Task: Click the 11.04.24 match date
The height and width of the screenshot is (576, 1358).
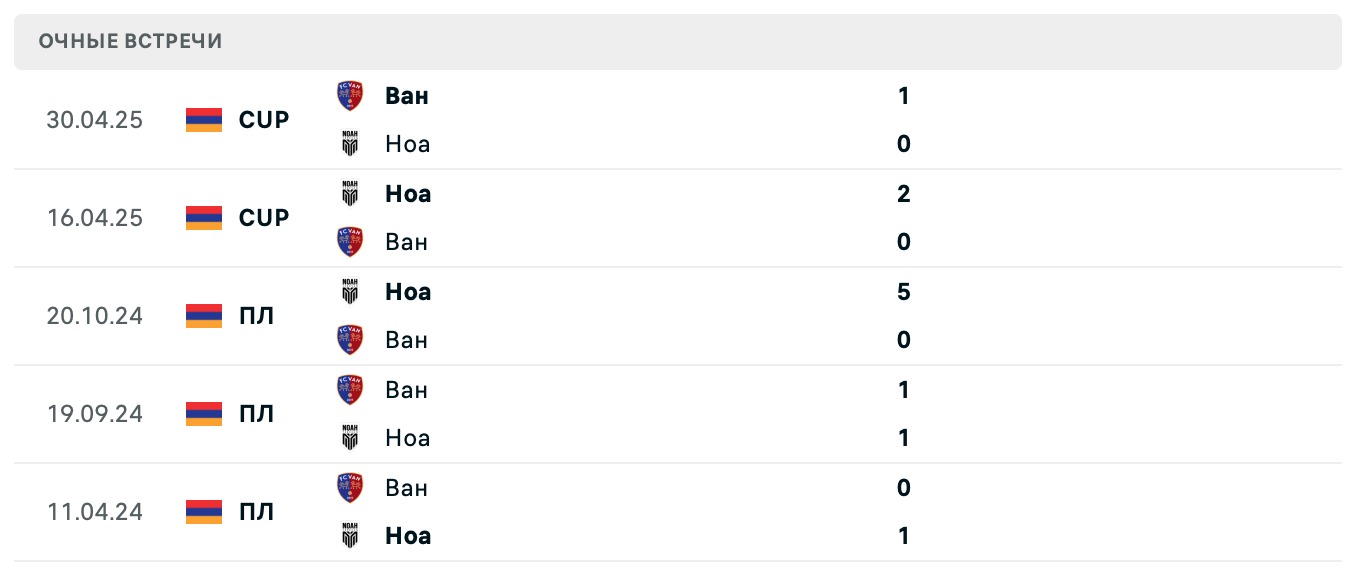Action: coord(95,512)
